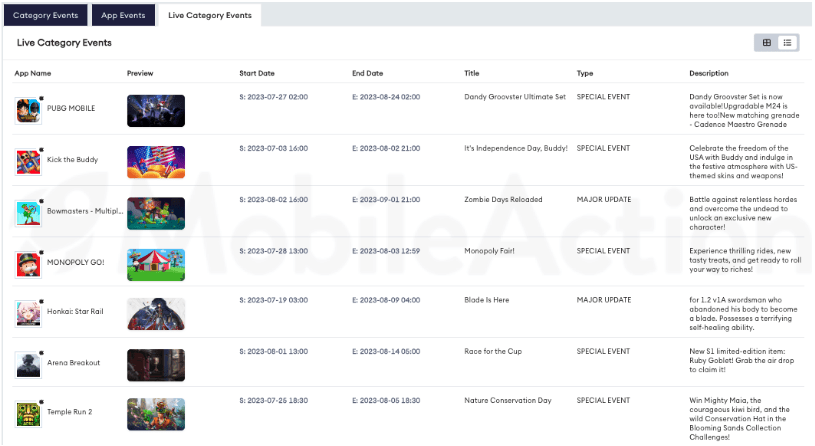The width and height of the screenshot is (815, 446).
Task: Select title Blade Is Here
Action: click(487, 300)
